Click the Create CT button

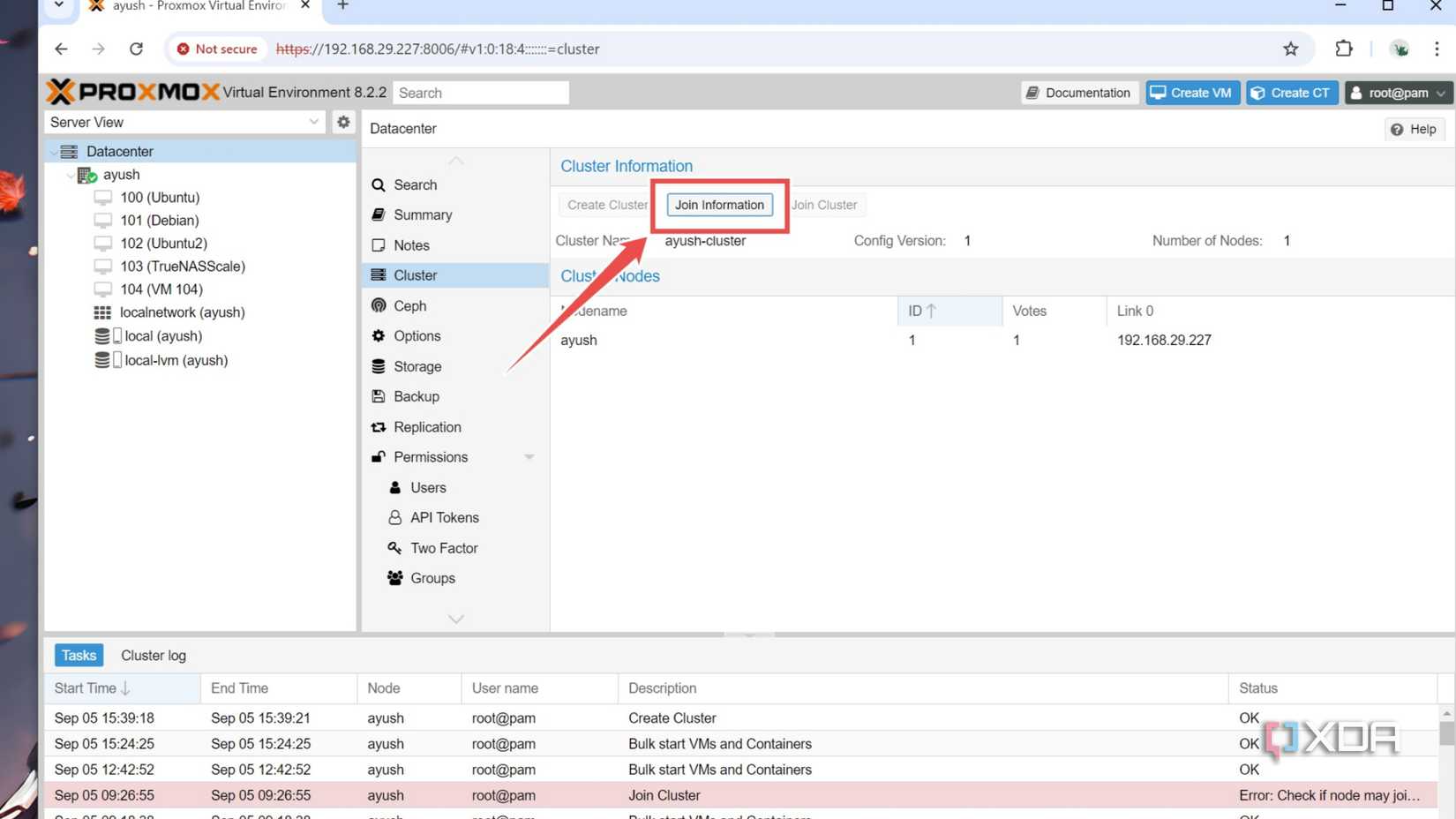pyautogui.click(x=1291, y=93)
